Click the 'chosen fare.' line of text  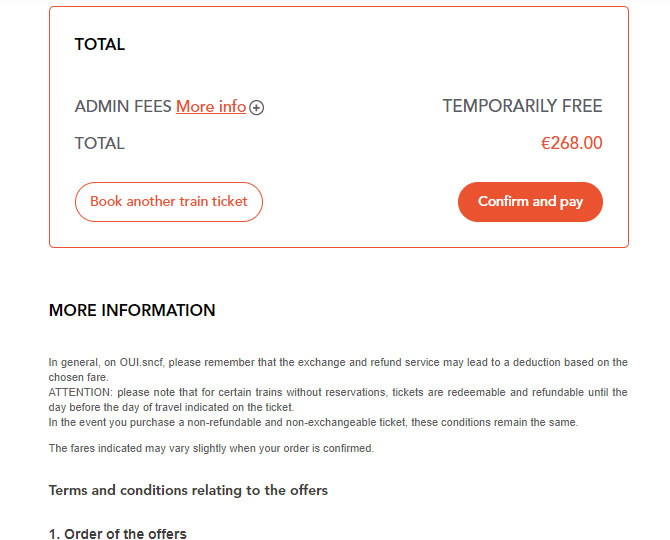[x=79, y=377]
